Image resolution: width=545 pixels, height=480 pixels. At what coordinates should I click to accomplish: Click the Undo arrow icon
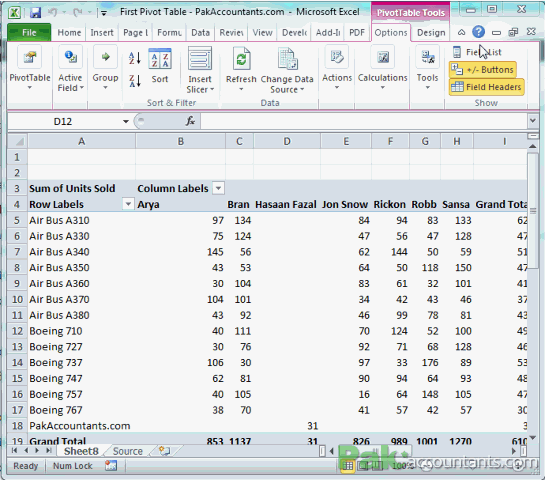coord(52,13)
